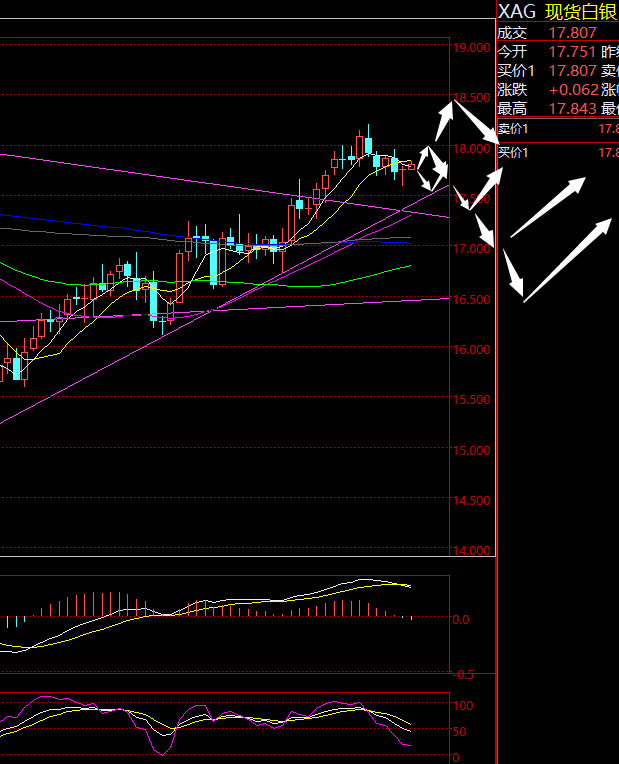Click the magenta KDJ line endpoint
The width and height of the screenshot is (619, 764).
tap(409, 745)
